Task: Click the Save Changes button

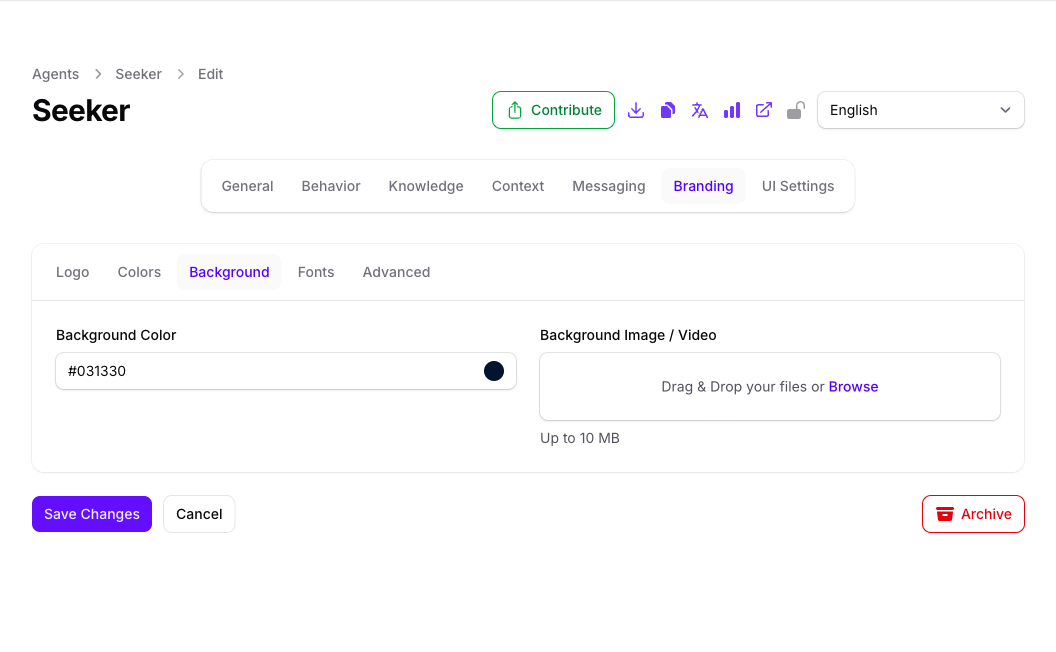Action: 92,514
